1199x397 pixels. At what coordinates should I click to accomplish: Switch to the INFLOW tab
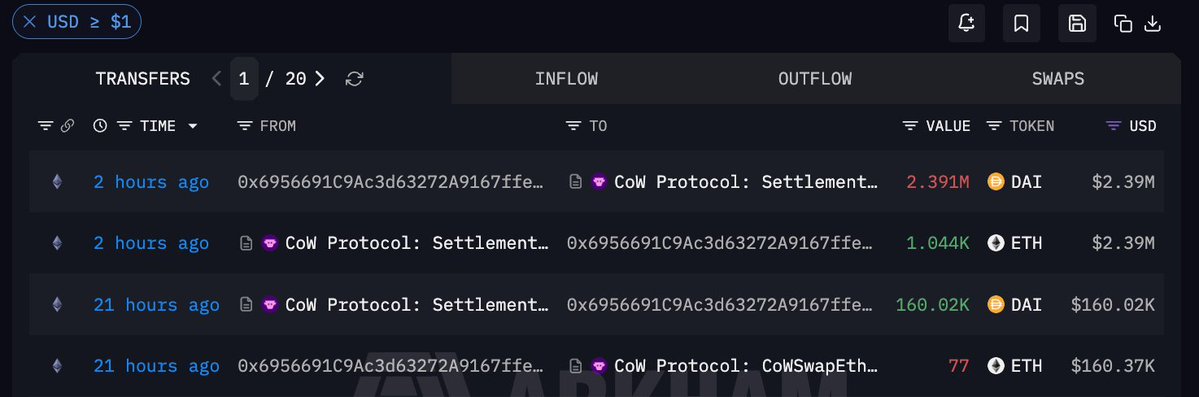(x=567, y=79)
